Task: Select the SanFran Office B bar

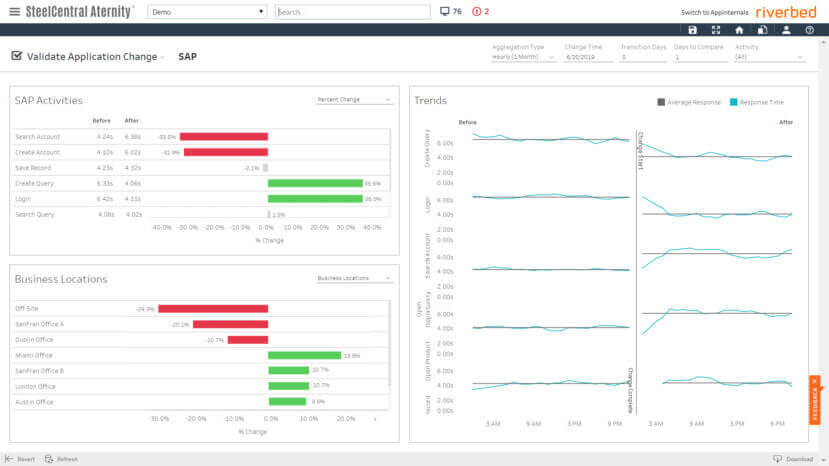Action: (x=289, y=370)
